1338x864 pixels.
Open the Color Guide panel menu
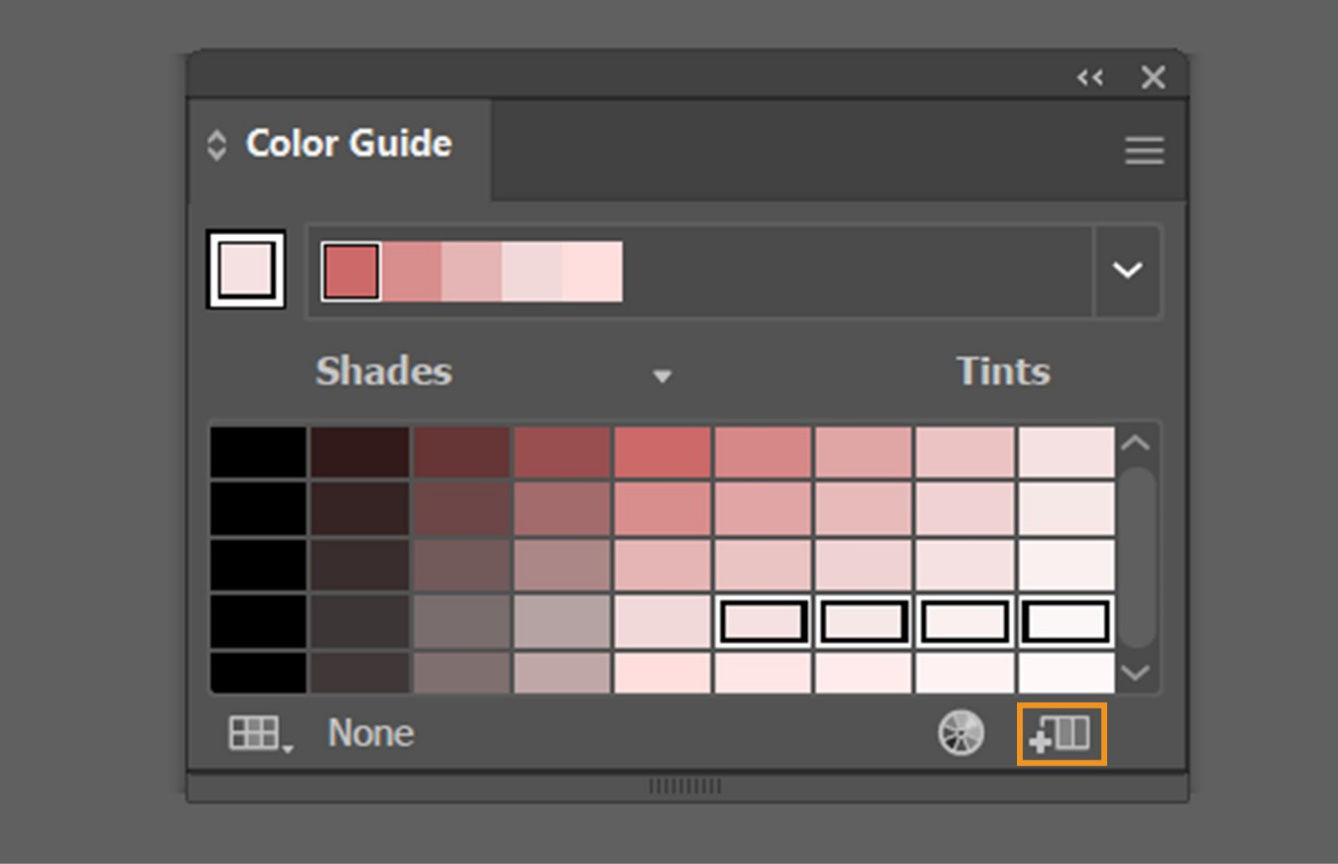1143,151
